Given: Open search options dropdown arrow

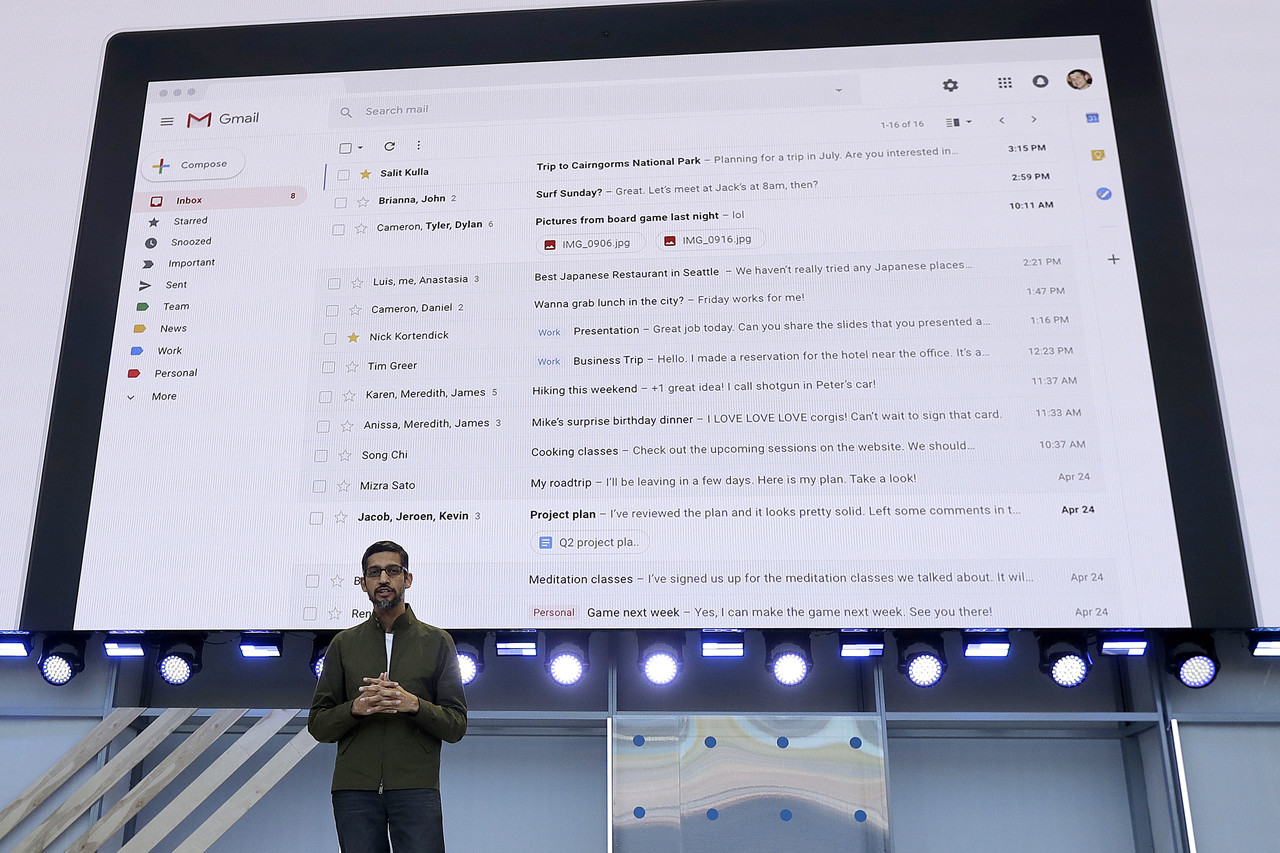Looking at the screenshot, I should [839, 90].
